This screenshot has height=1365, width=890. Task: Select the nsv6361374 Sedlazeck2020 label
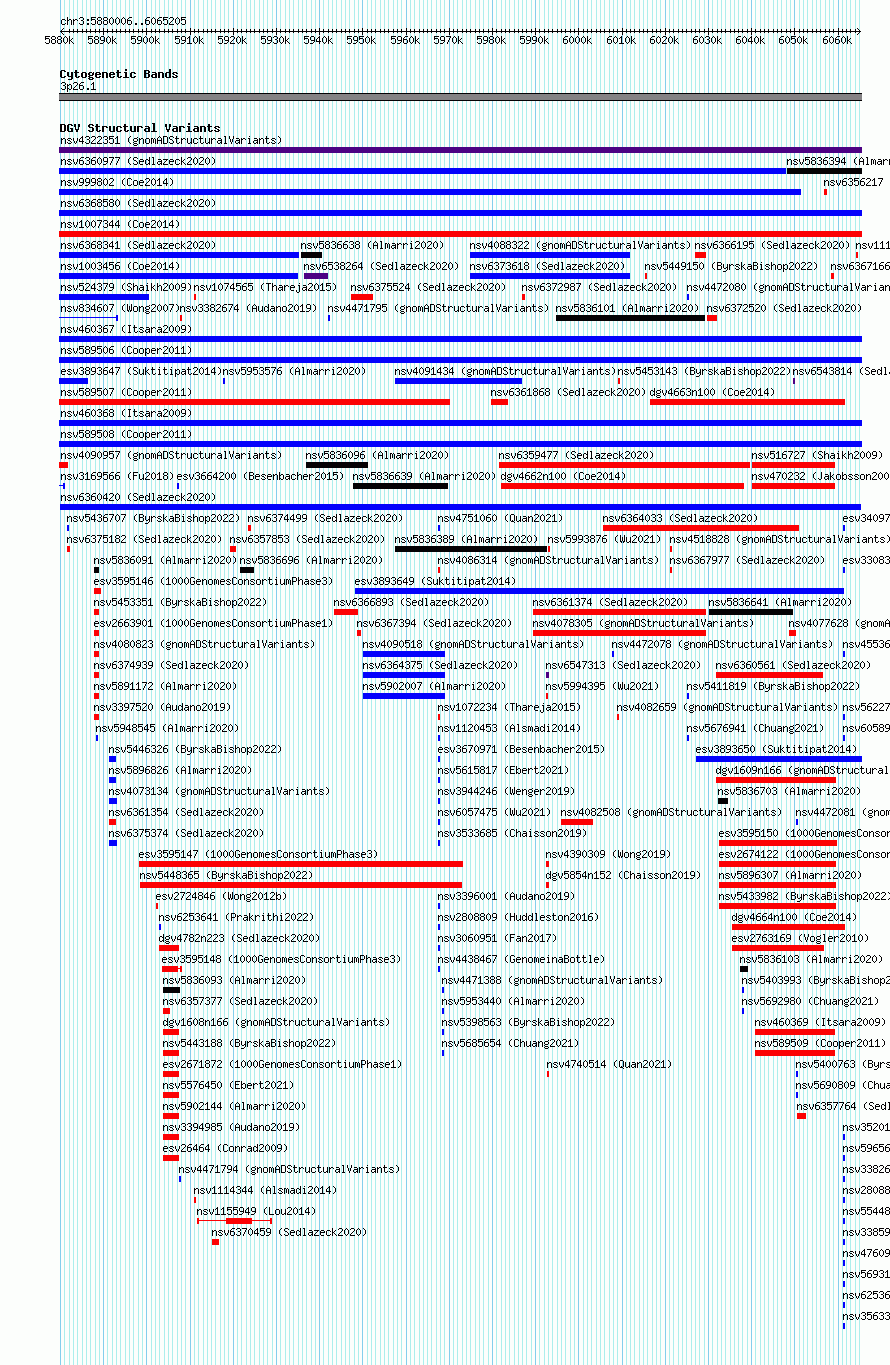tap(610, 603)
